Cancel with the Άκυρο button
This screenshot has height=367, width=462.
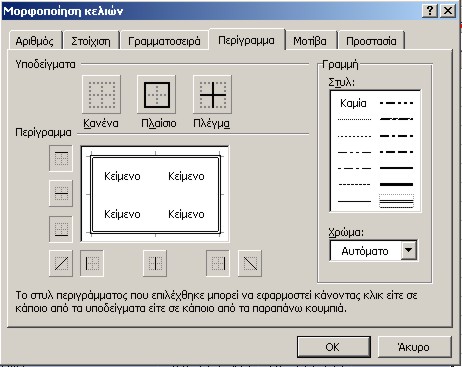tap(414, 347)
